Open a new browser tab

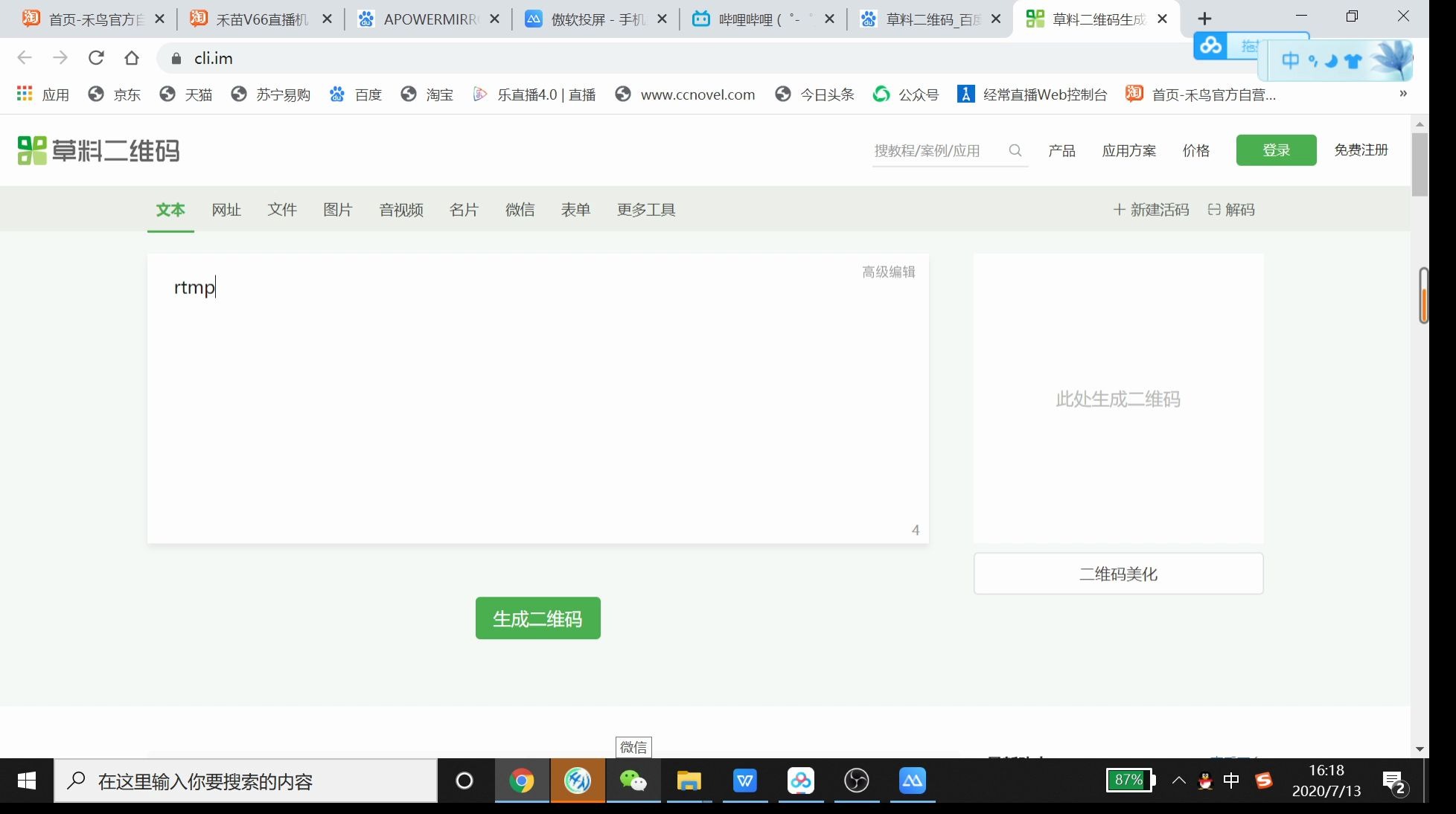pos(1205,19)
